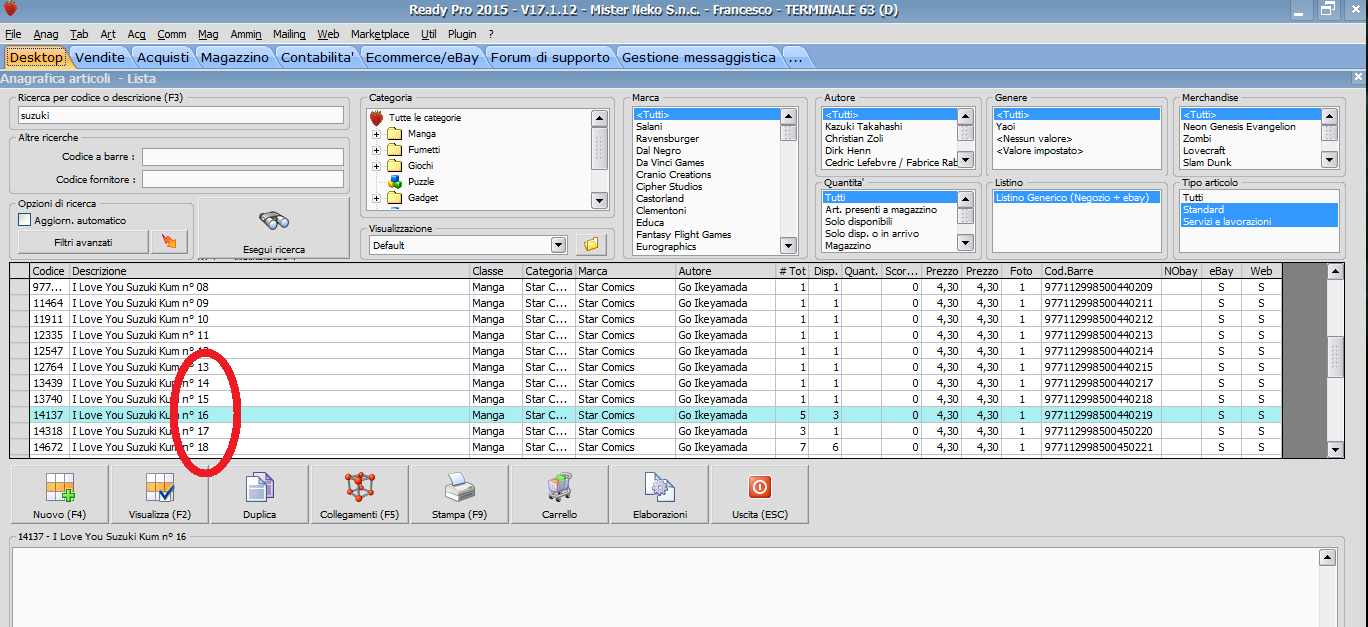1368x627 pixels.
Task: Open the Visualizzazione Default dropdown
Action: click(x=558, y=245)
